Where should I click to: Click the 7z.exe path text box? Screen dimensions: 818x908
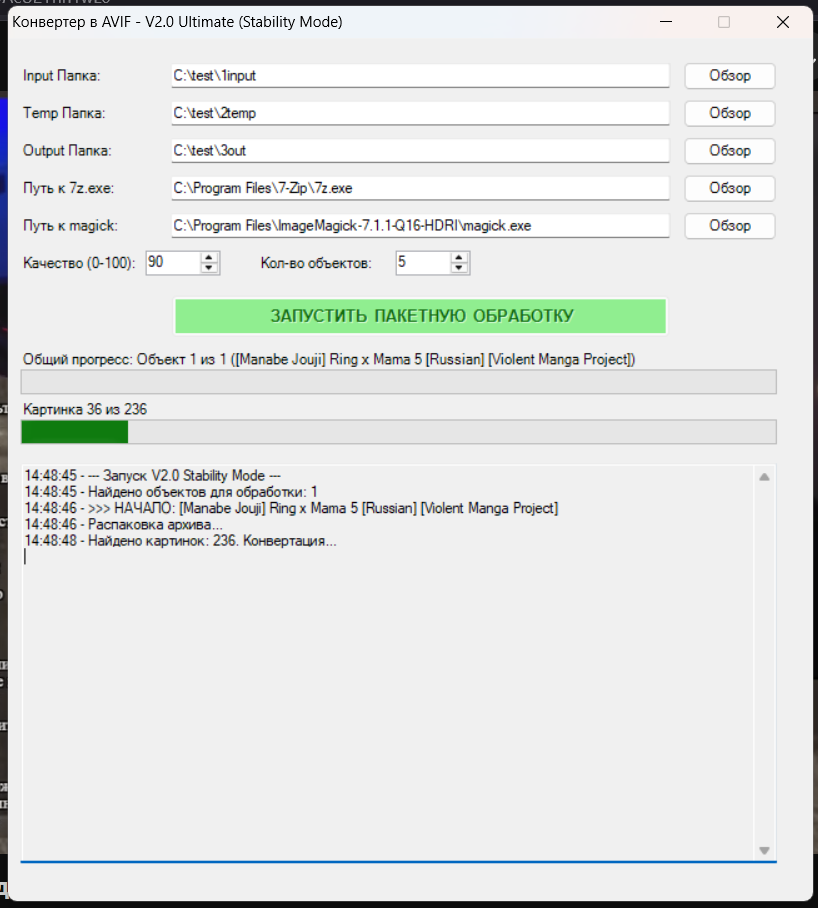click(x=419, y=188)
